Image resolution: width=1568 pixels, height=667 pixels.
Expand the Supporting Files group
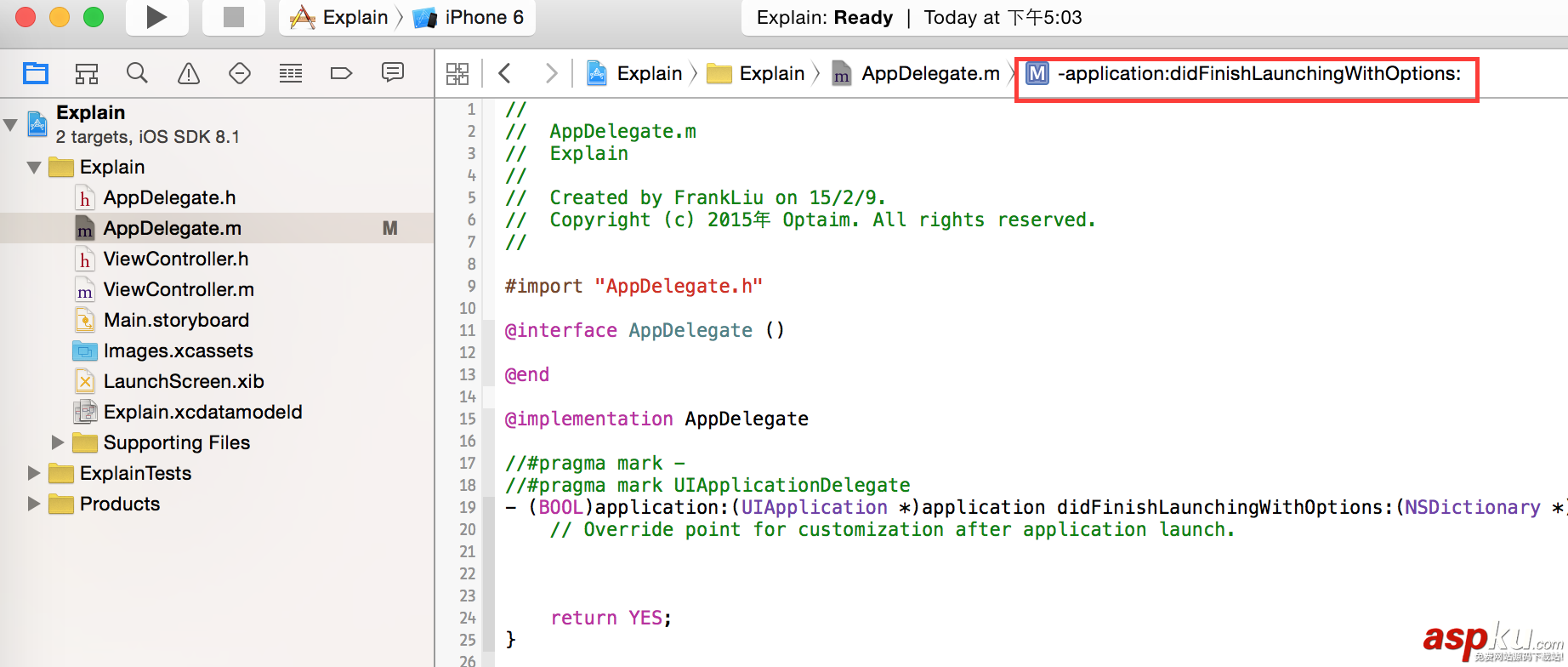(58, 442)
